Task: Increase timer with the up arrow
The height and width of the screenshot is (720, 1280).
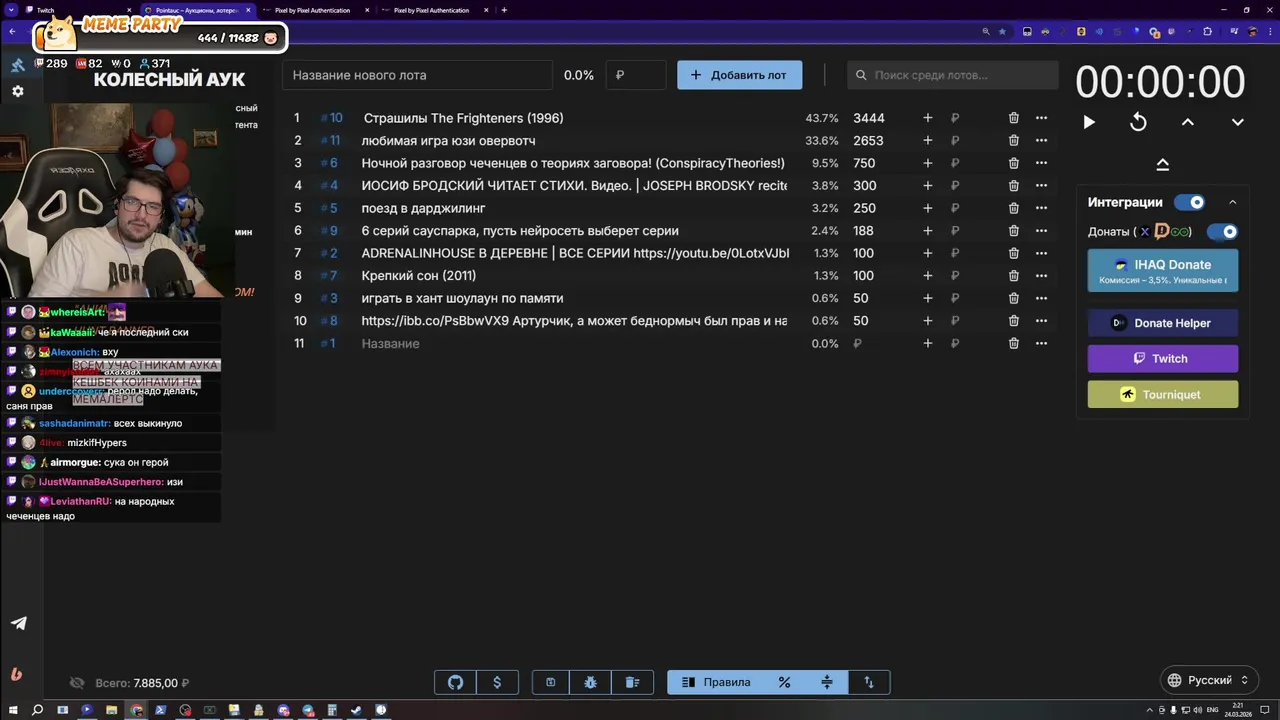Action: [1188, 122]
